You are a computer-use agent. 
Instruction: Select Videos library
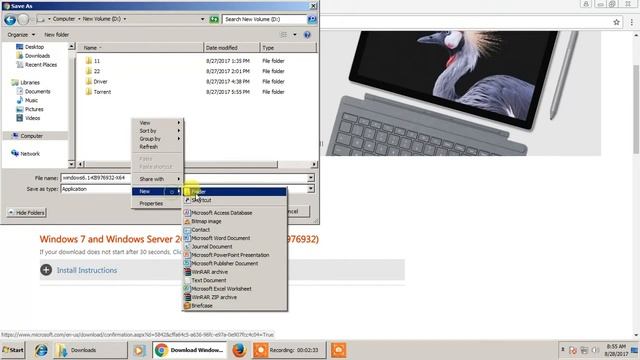click(28, 118)
